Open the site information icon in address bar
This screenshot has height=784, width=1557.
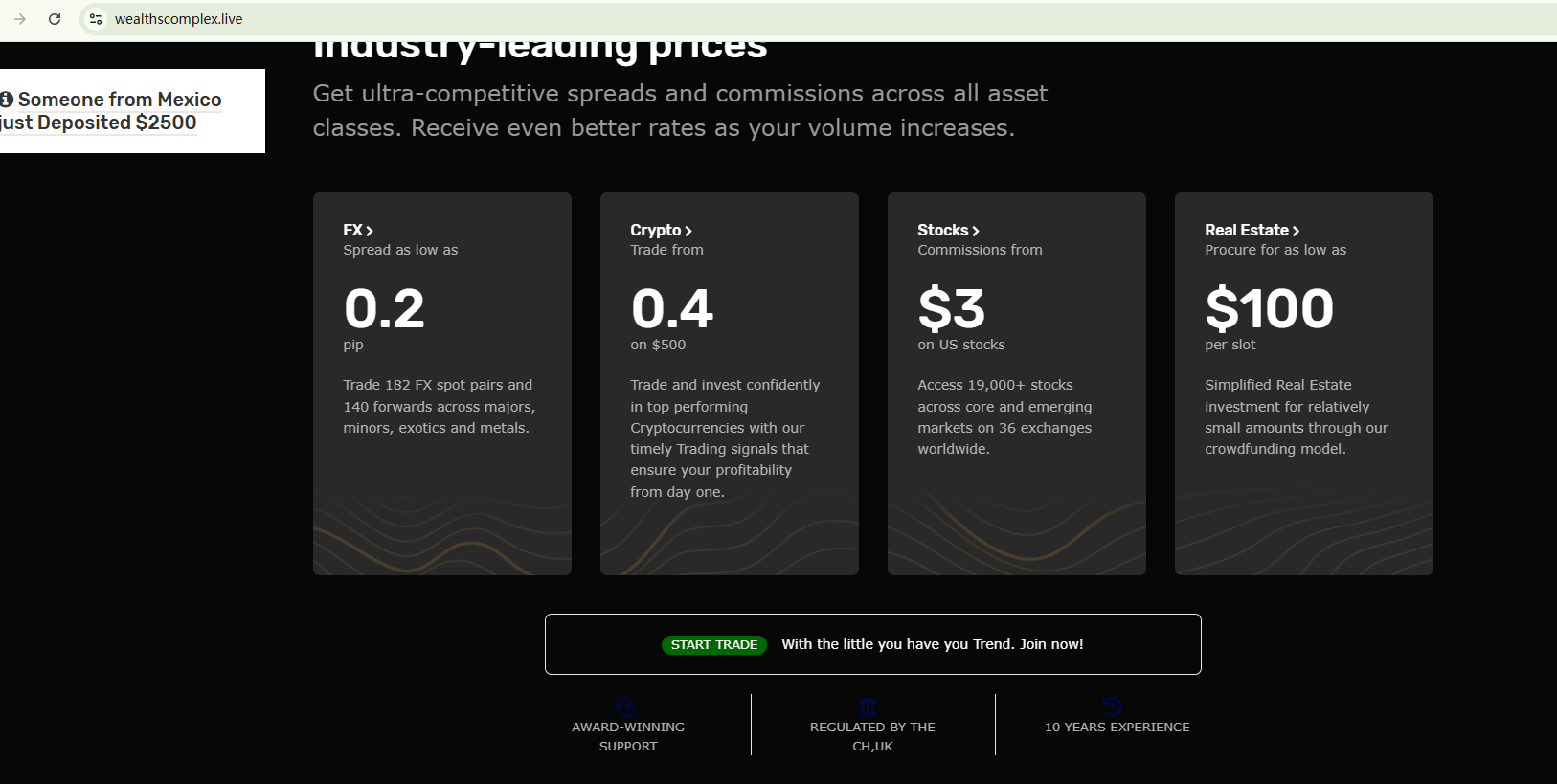[96, 19]
